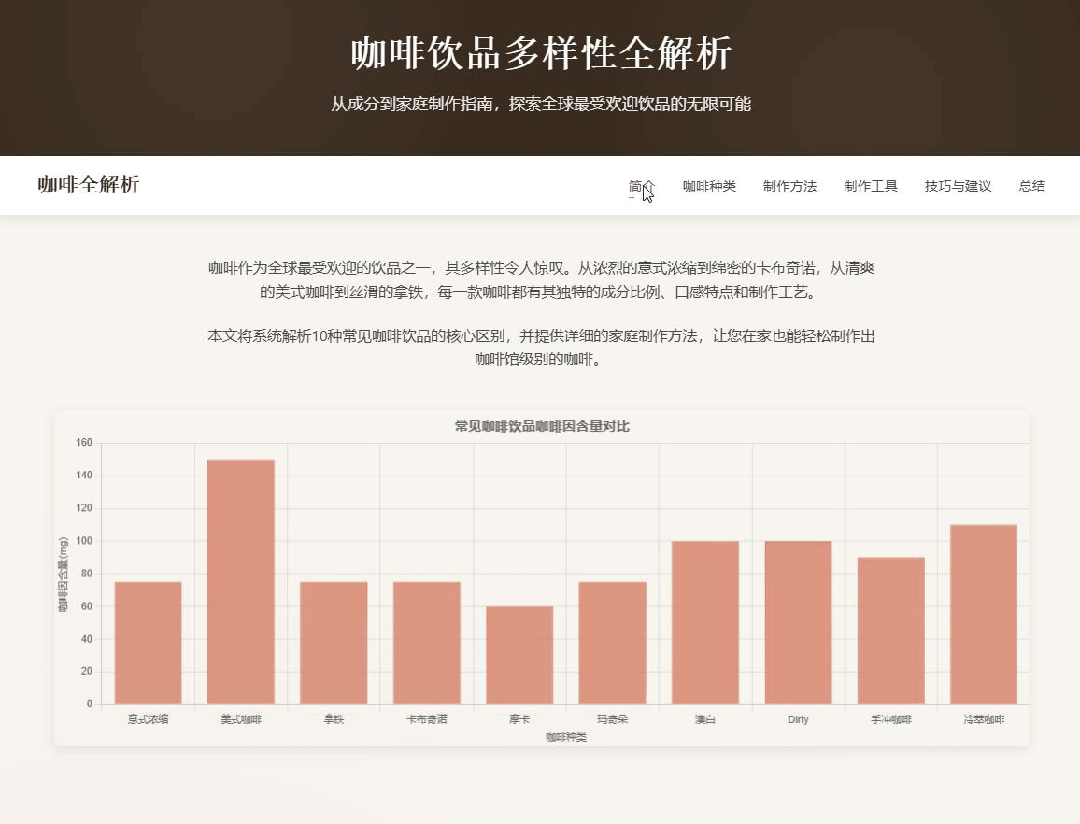Jump to the 技巧与建议 section
Screen dimensions: 1080x824
[x=958, y=186]
